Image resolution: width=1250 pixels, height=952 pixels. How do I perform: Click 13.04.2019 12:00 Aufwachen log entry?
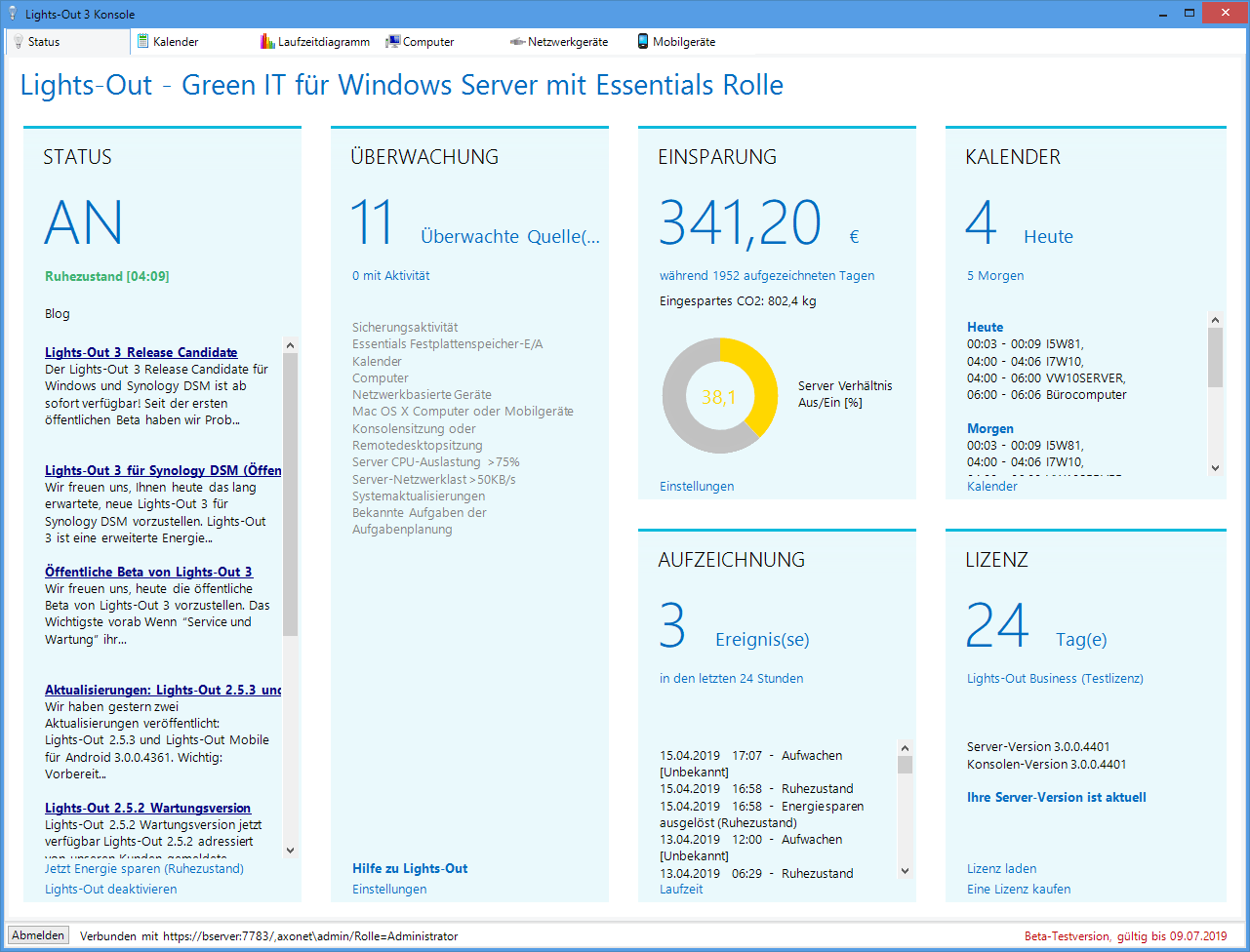pyautogui.click(x=751, y=848)
